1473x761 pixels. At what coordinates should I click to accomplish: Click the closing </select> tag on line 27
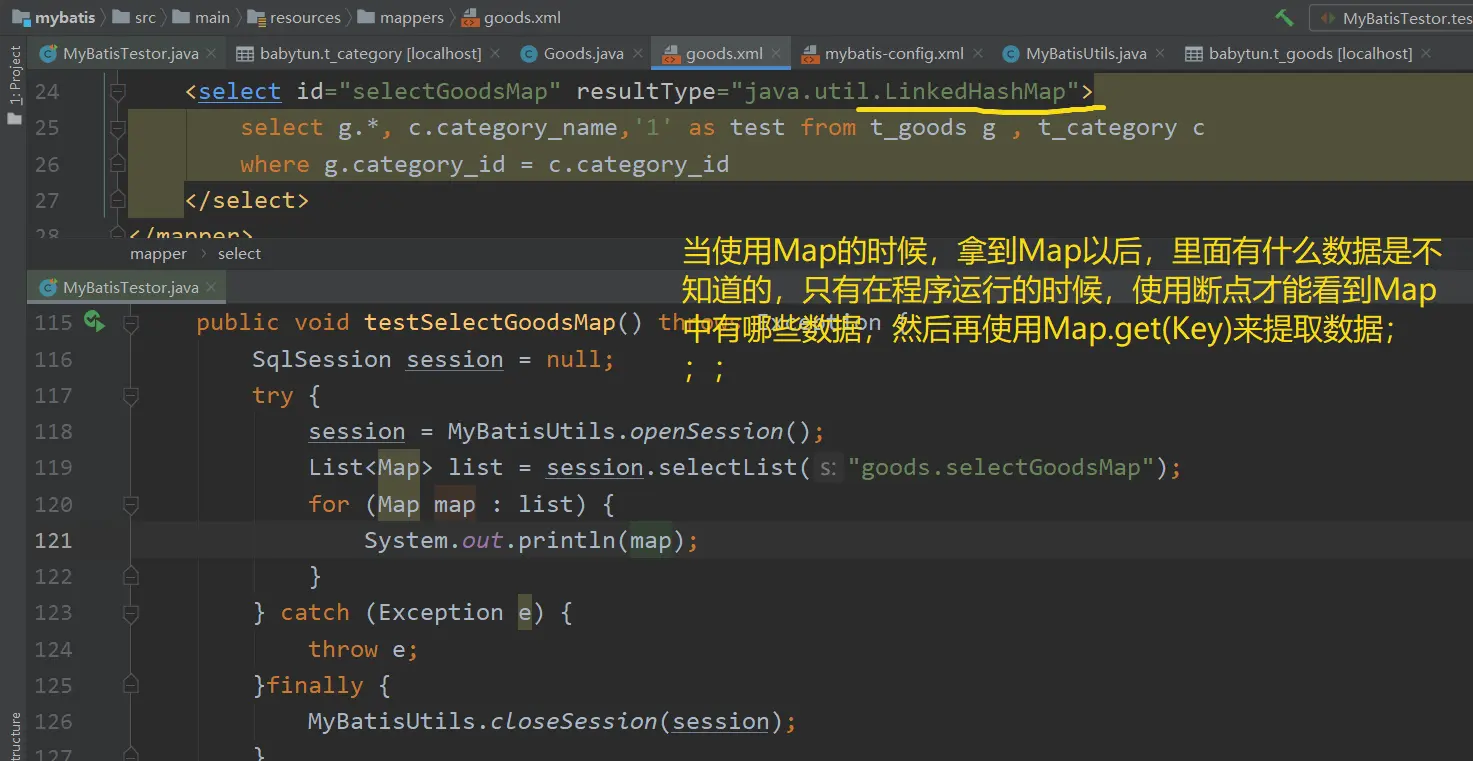click(x=247, y=201)
